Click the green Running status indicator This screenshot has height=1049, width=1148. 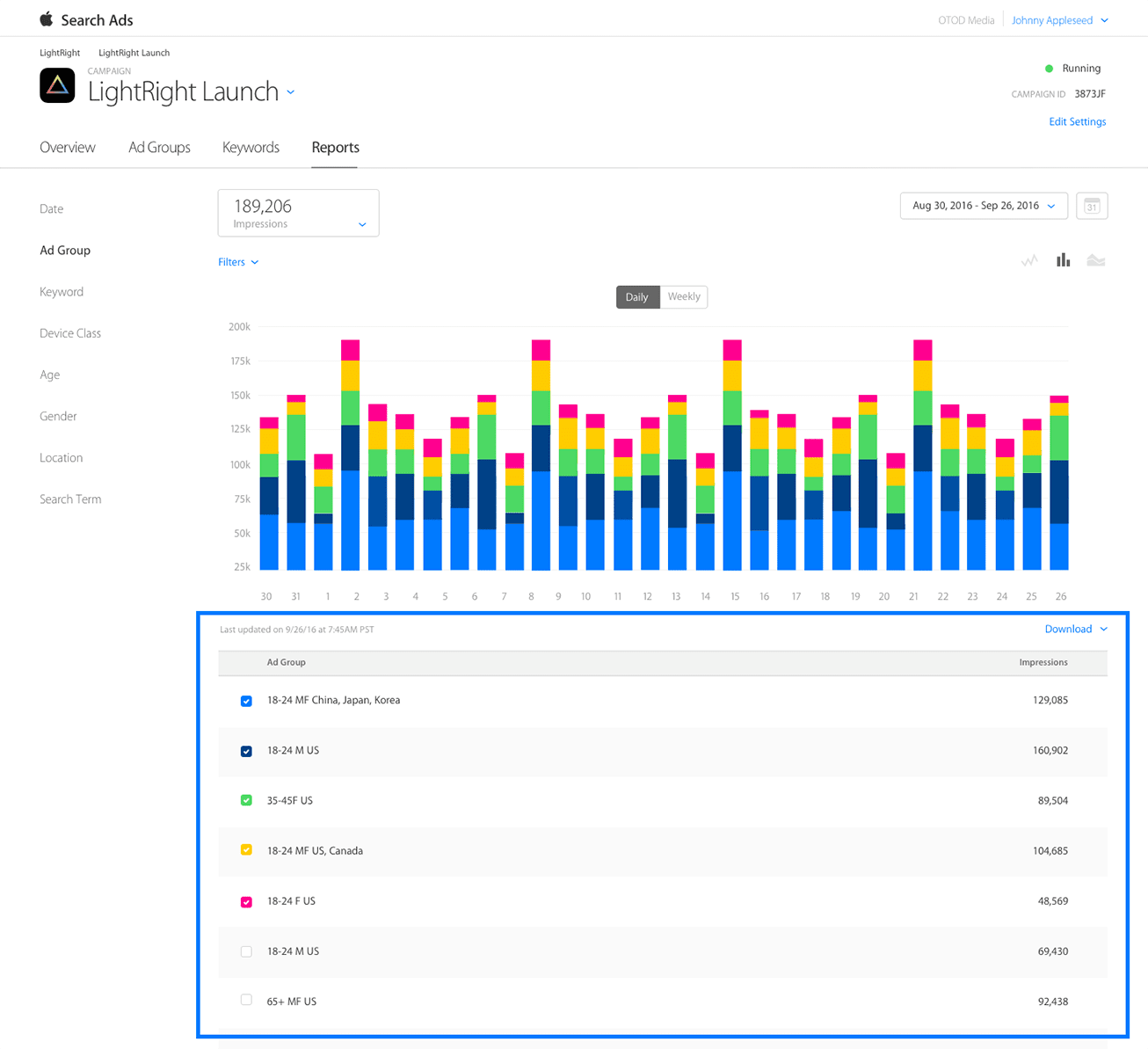point(1049,69)
